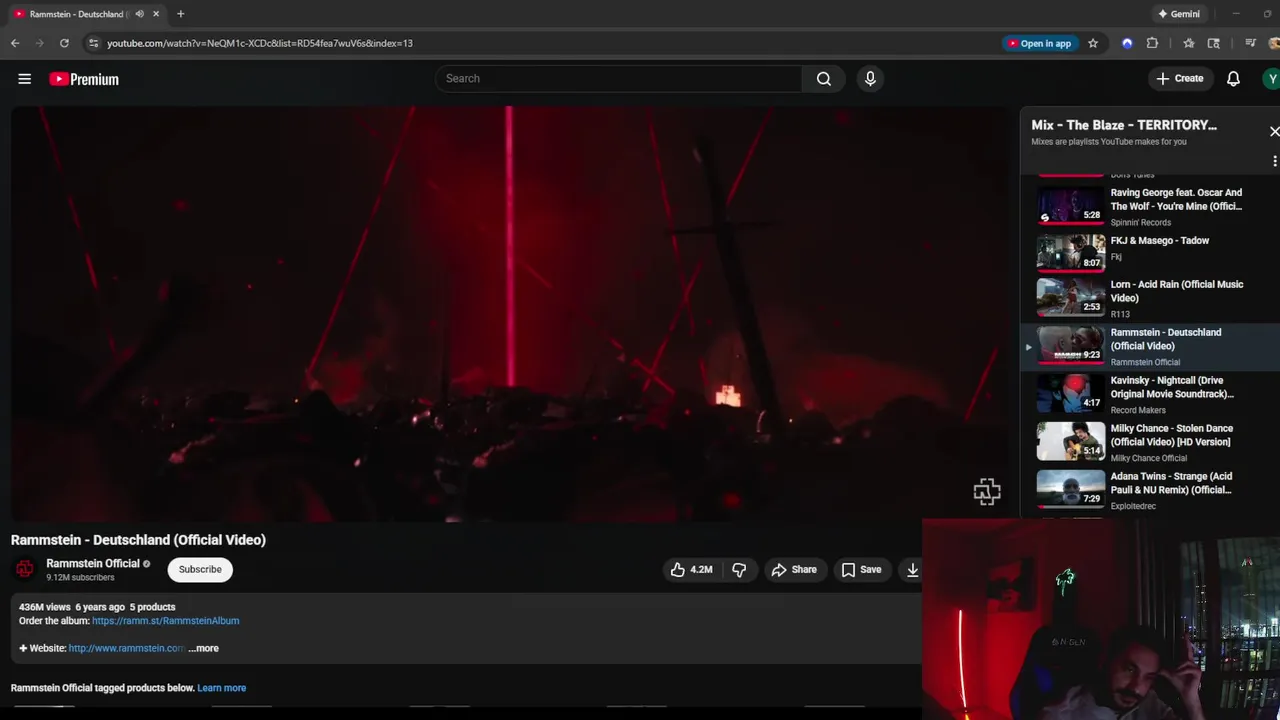
Task: Click Spinnin' Records channel name
Action: coord(1140,222)
